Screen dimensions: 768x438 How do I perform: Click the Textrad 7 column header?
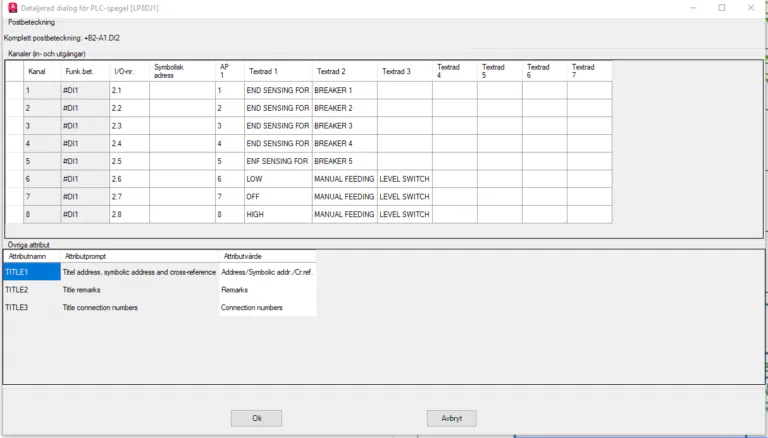pyautogui.click(x=589, y=71)
